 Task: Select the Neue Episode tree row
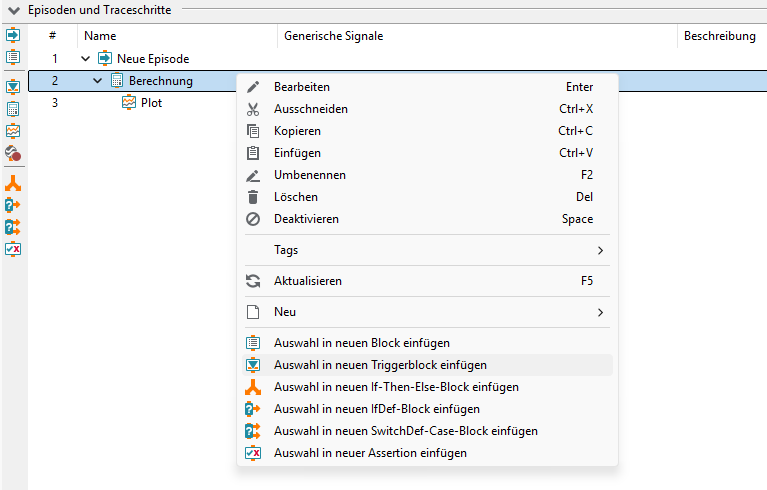click(397, 59)
